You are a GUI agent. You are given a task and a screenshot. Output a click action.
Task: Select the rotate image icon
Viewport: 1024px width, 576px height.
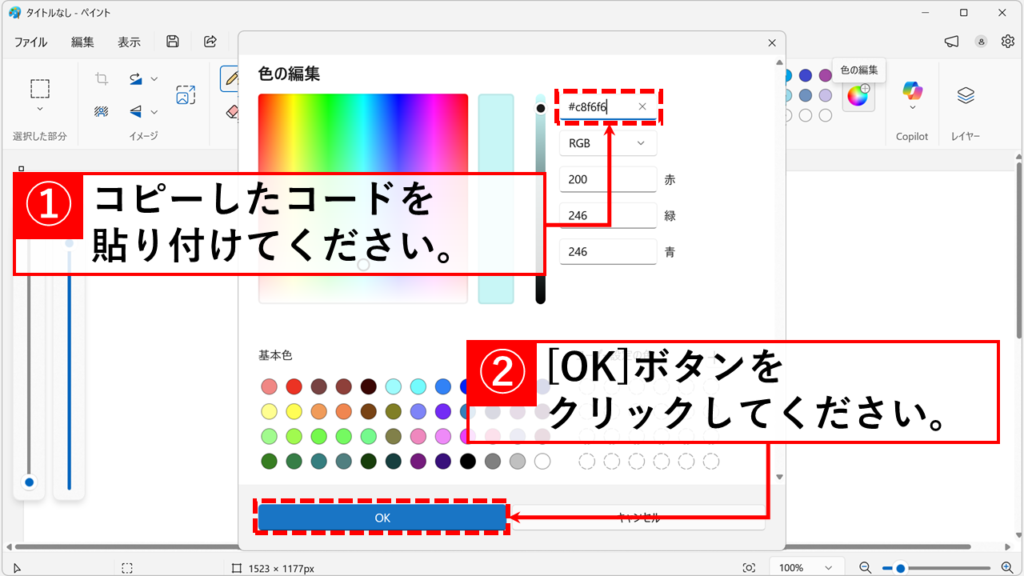tap(135, 78)
